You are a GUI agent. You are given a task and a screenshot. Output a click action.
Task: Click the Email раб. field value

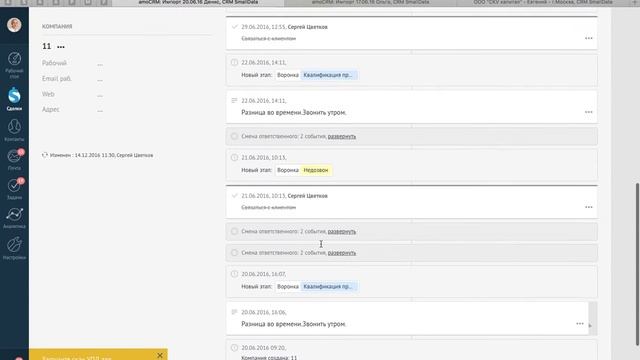tap(100, 79)
